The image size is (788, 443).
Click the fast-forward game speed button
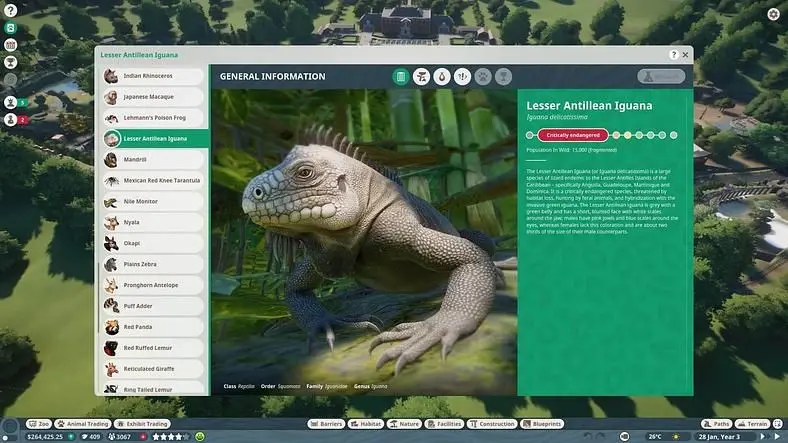coord(763,436)
